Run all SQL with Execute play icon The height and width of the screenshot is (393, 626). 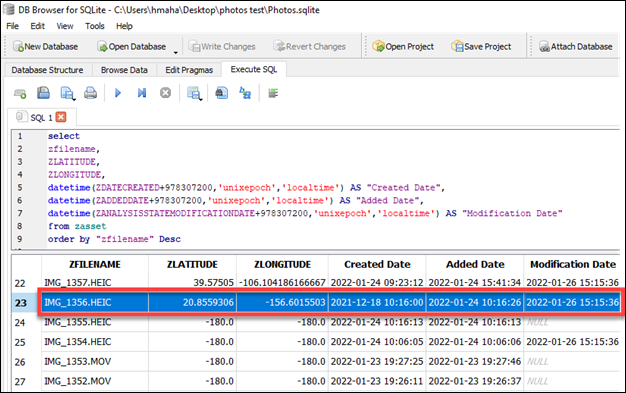point(118,93)
